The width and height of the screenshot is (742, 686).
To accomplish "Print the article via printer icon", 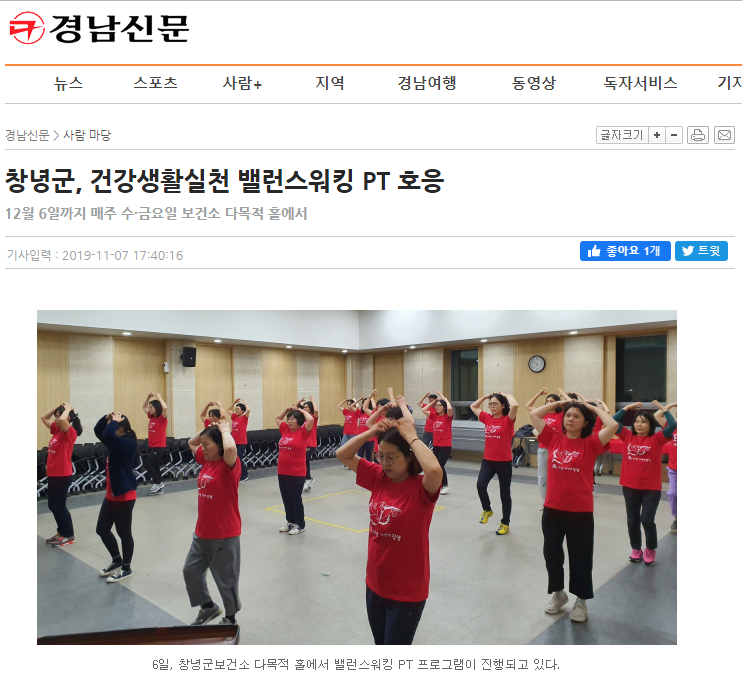I will tap(698, 135).
